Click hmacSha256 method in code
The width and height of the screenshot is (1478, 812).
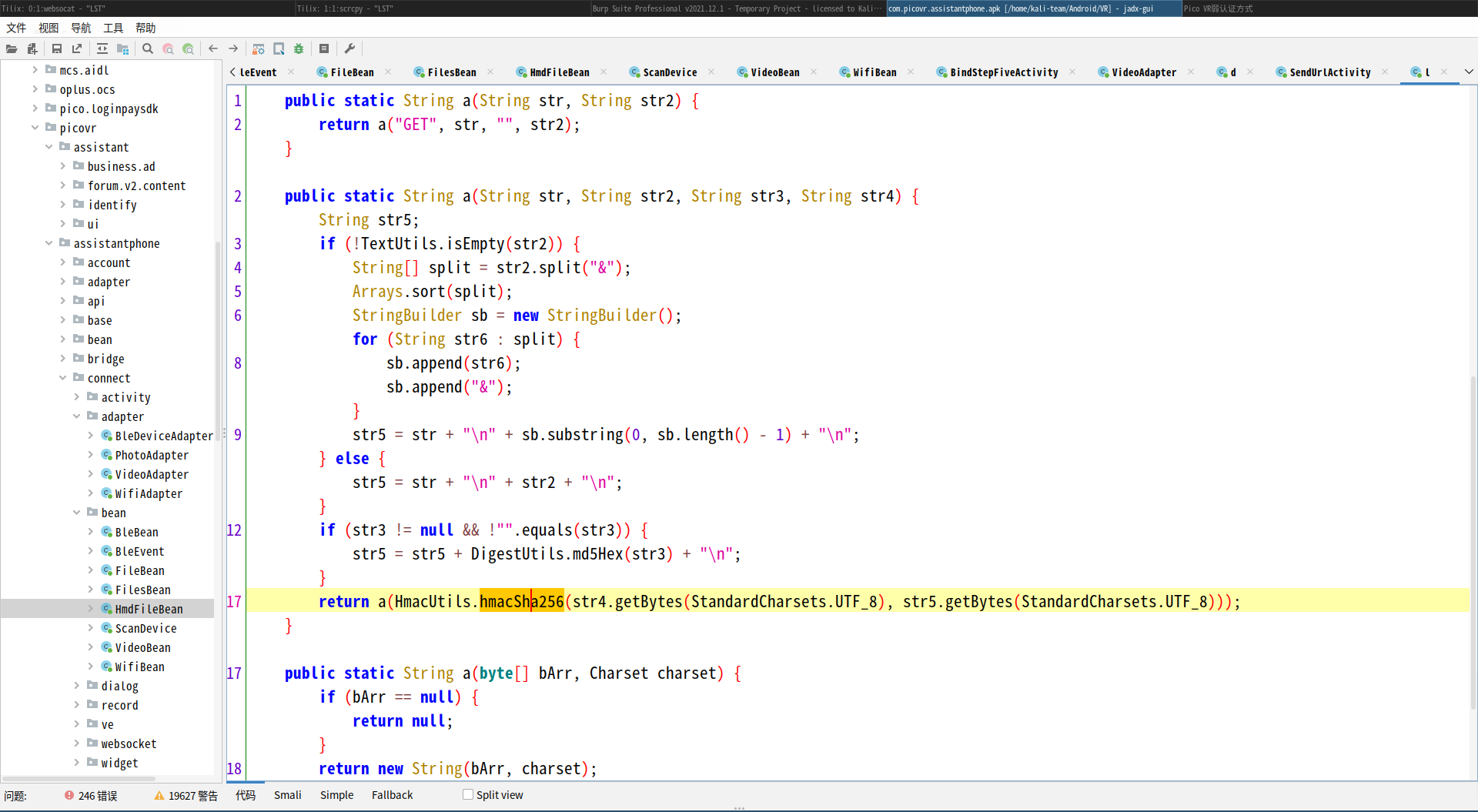click(x=521, y=601)
